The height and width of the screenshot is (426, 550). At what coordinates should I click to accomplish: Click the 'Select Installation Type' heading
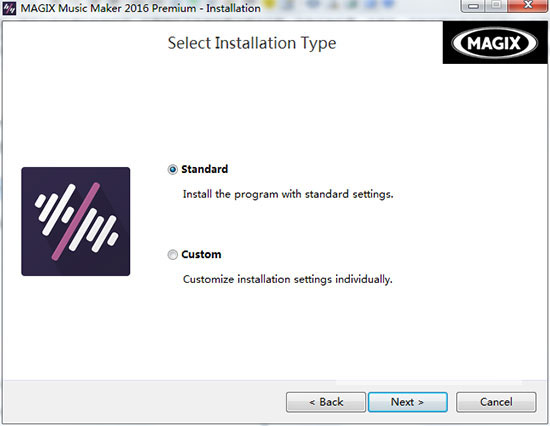point(252,44)
